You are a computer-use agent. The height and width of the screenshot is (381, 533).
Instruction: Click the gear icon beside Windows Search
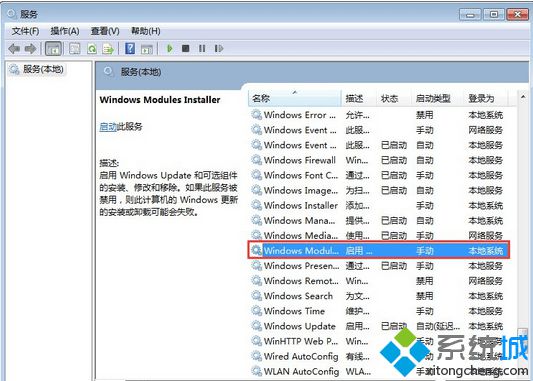pyautogui.click(x=257, y=296)
